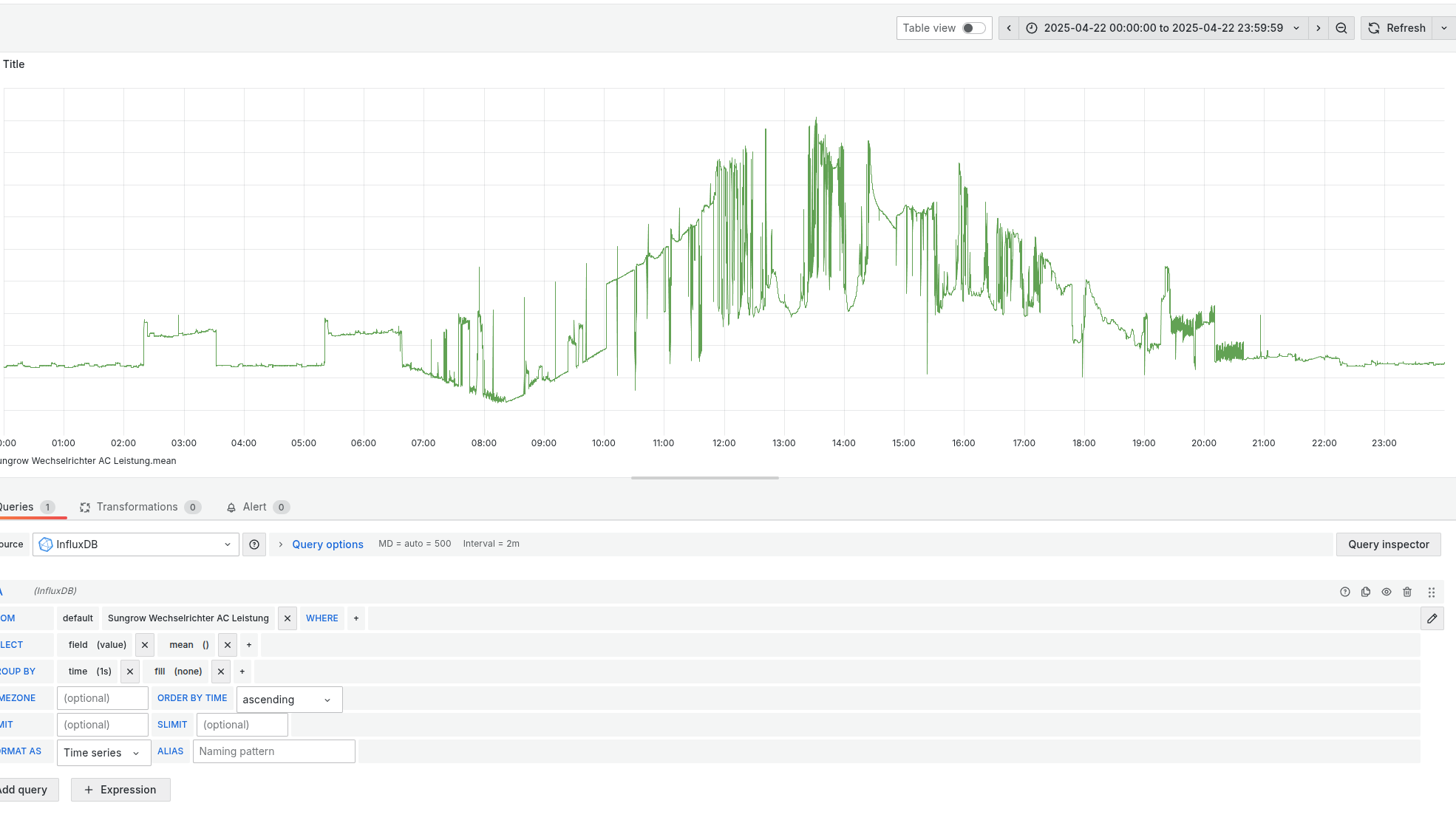Open raw query editor via pencil icon
1456x823 pixels.
(x=1432, y=618)
